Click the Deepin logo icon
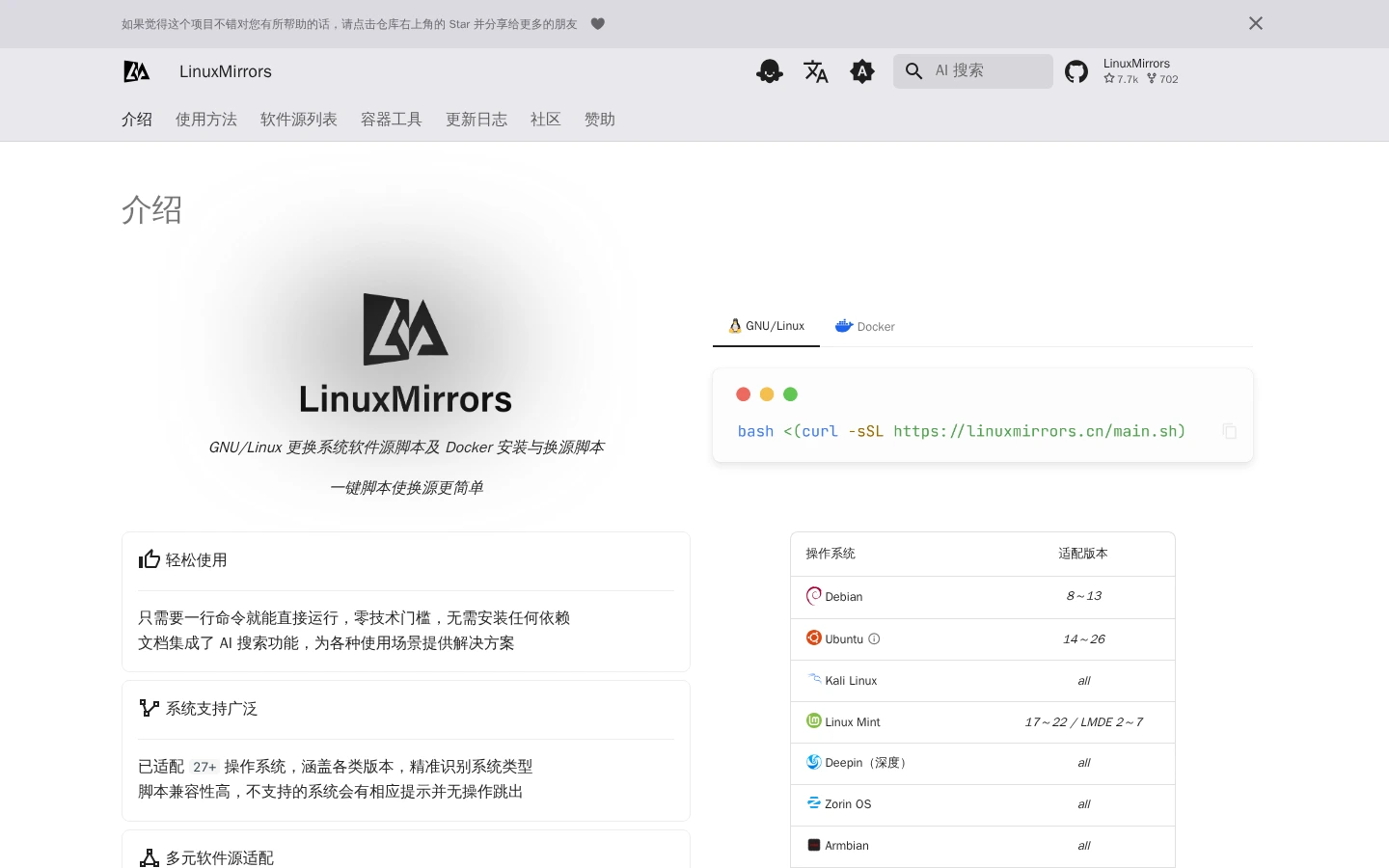This screenshot has height=868, width=1389. (814, 762)
